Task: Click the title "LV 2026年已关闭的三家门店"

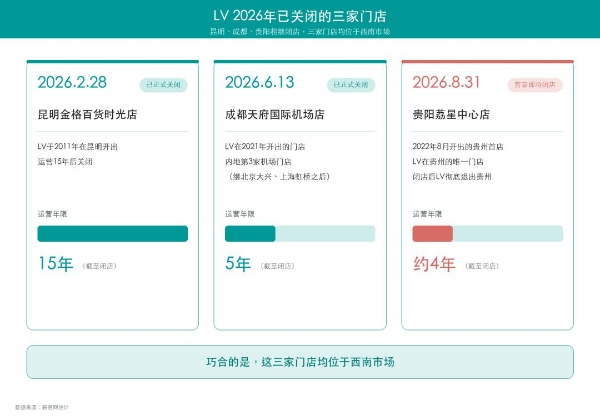Action: 300,16
